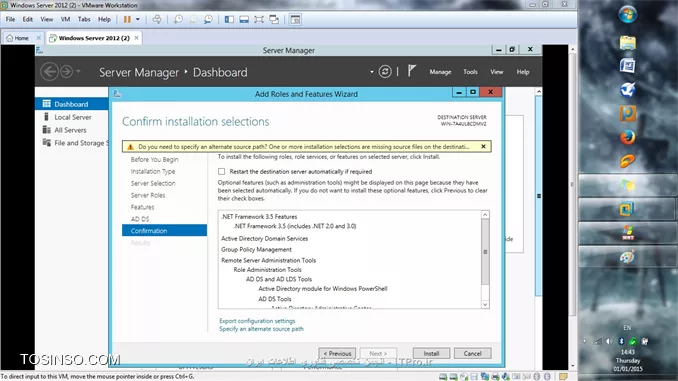This screenshot has width=678, height=381.
Task: Open Windows Explorer folder icon in taskbar
Action: click(627, 43)
